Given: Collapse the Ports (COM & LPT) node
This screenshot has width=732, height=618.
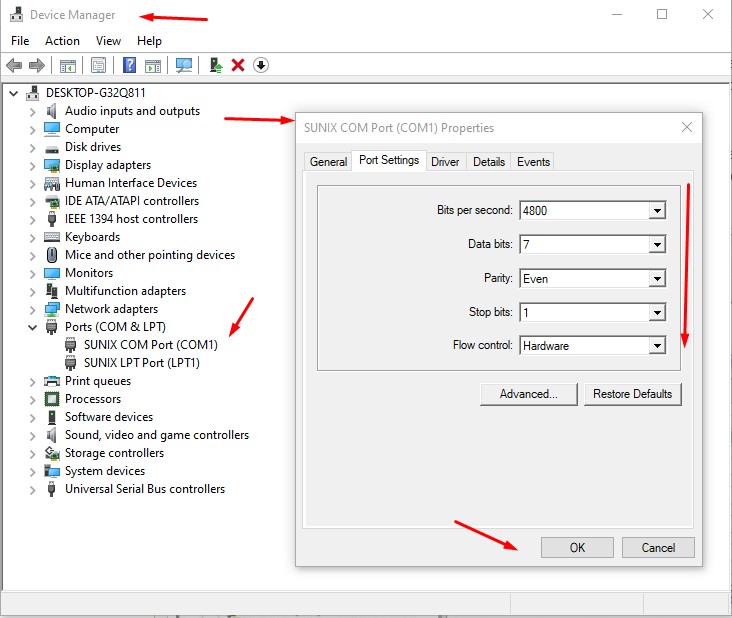Looking at the screenshot, I should click(32, 327).
